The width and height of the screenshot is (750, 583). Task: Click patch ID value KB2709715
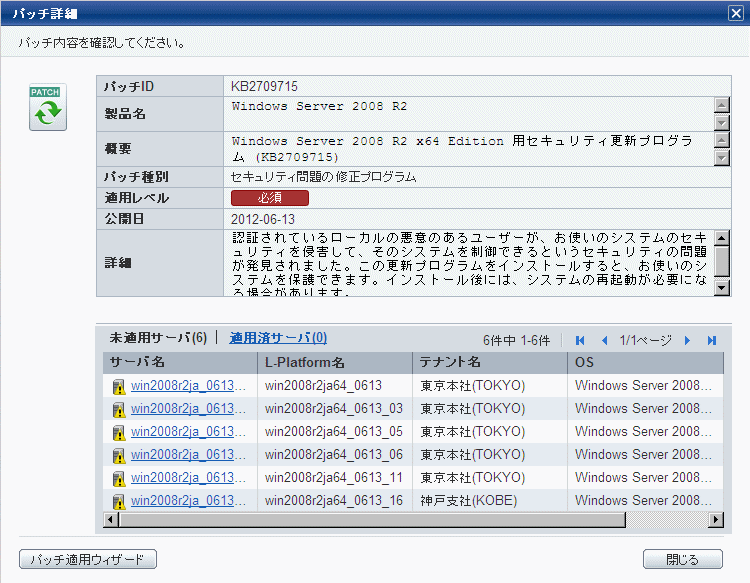264,86
